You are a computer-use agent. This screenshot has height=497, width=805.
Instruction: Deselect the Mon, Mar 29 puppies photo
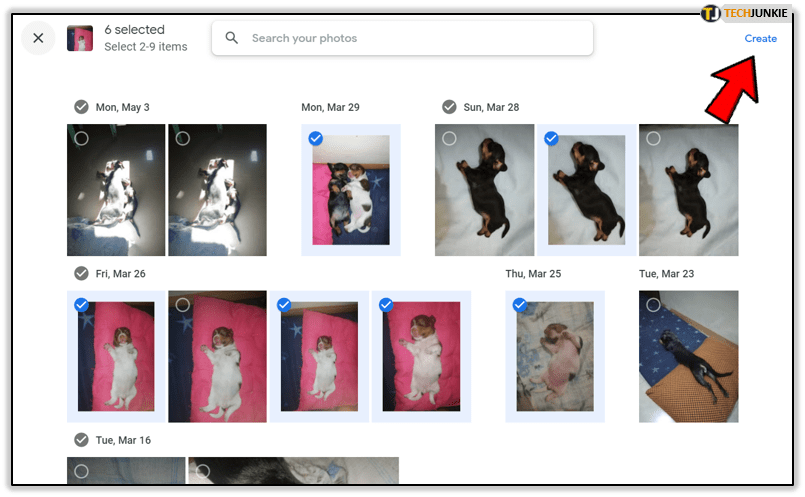coord(316,139)
